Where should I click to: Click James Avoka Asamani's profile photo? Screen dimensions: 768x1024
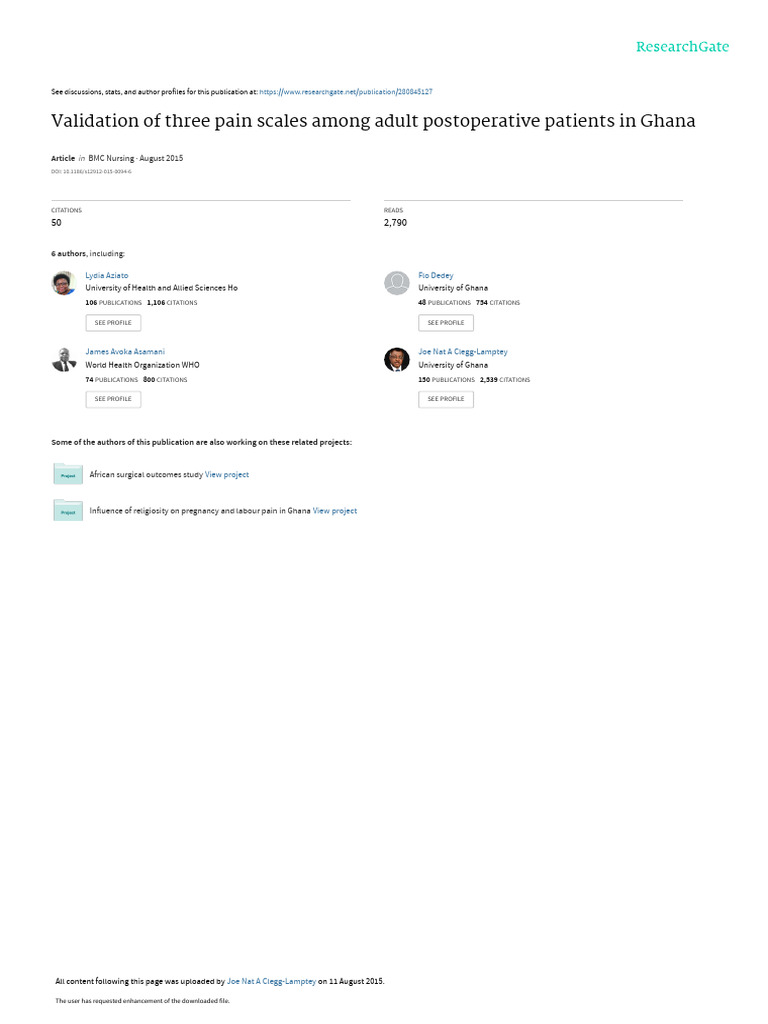coord(64,360)
